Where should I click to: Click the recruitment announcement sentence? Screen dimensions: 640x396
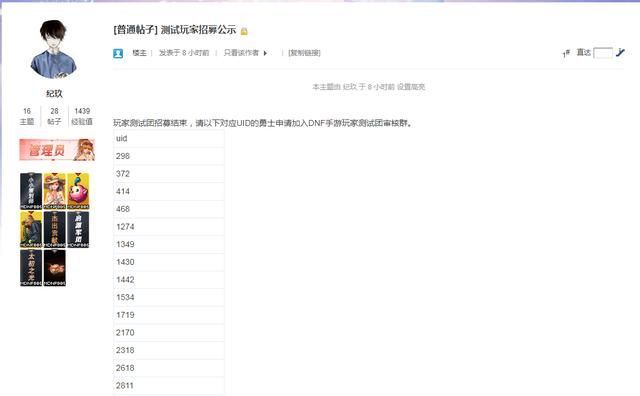tap(264, 123)
